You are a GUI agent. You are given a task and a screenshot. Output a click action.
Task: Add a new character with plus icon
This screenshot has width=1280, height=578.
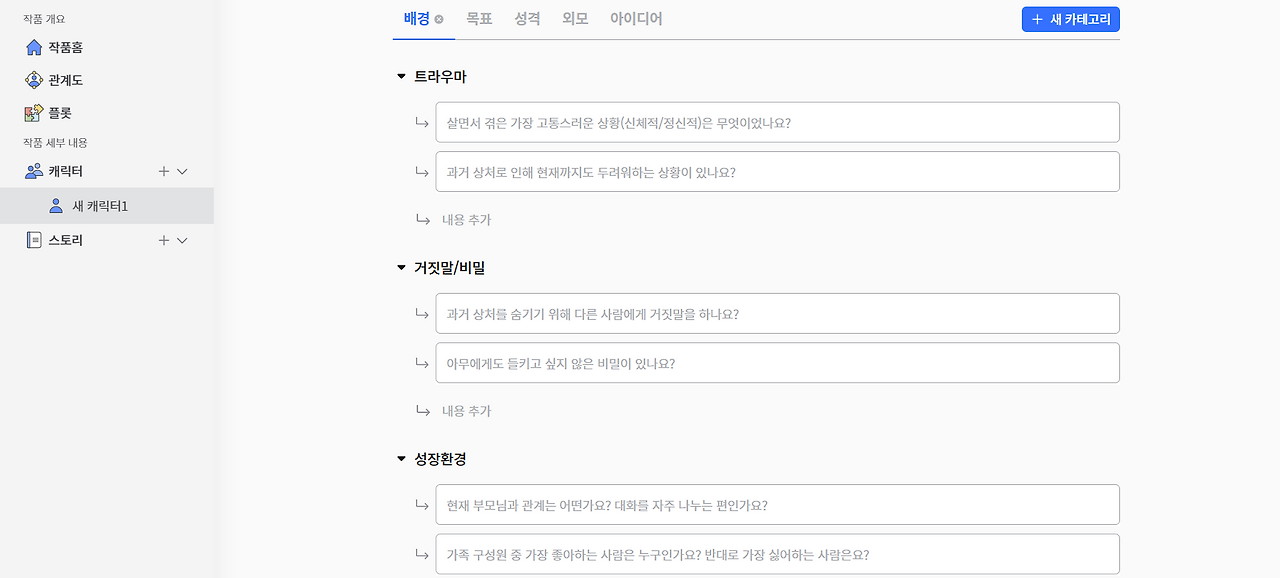(164, 171)
